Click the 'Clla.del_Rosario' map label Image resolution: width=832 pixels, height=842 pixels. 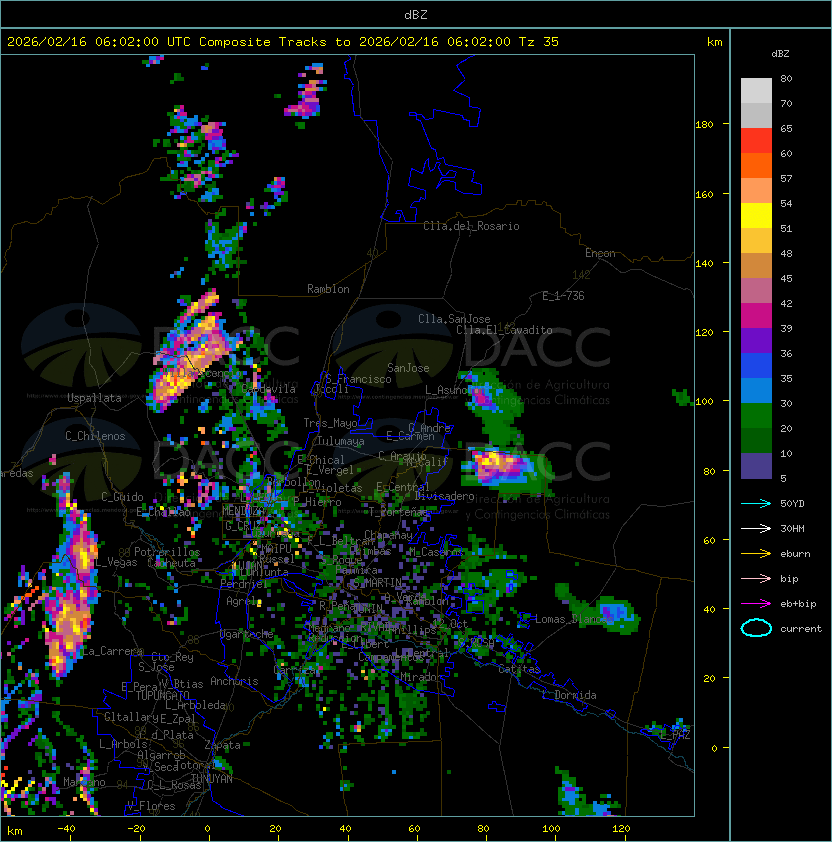(x=471, y=226)
